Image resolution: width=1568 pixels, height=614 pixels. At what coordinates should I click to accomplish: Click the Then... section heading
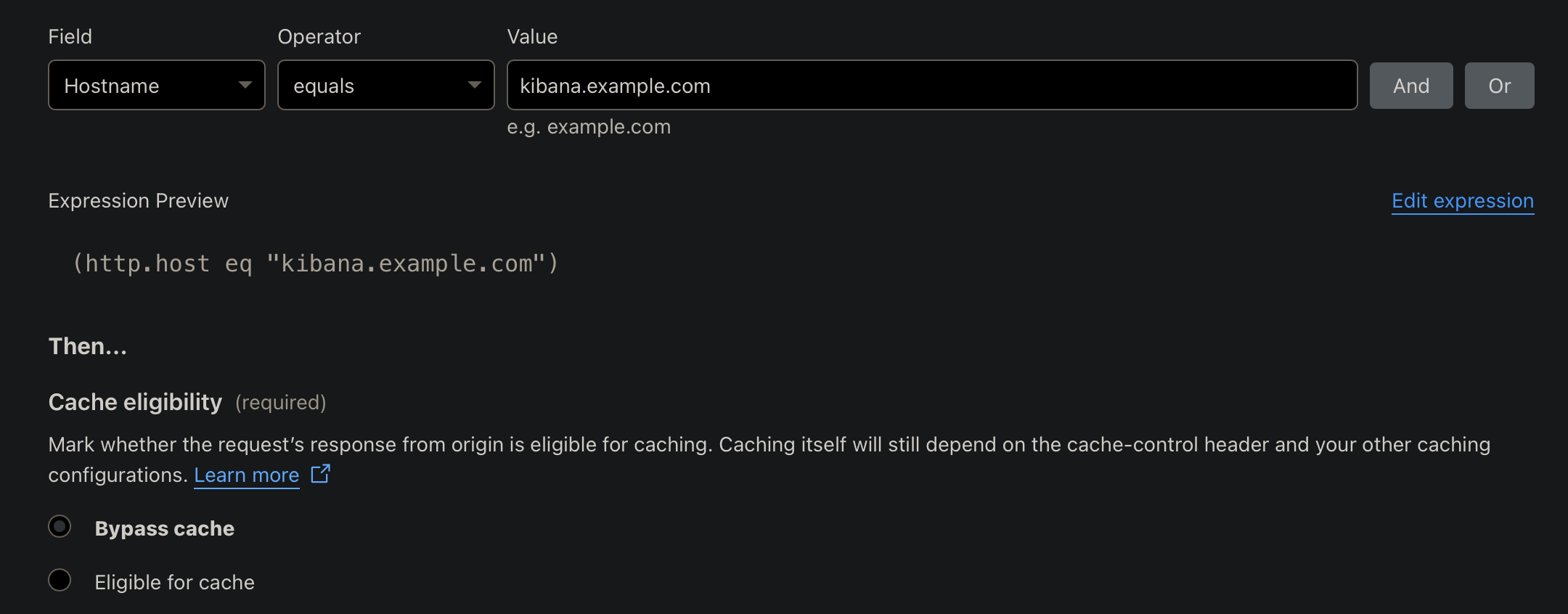pyautogui.click(x=87, y=346)
